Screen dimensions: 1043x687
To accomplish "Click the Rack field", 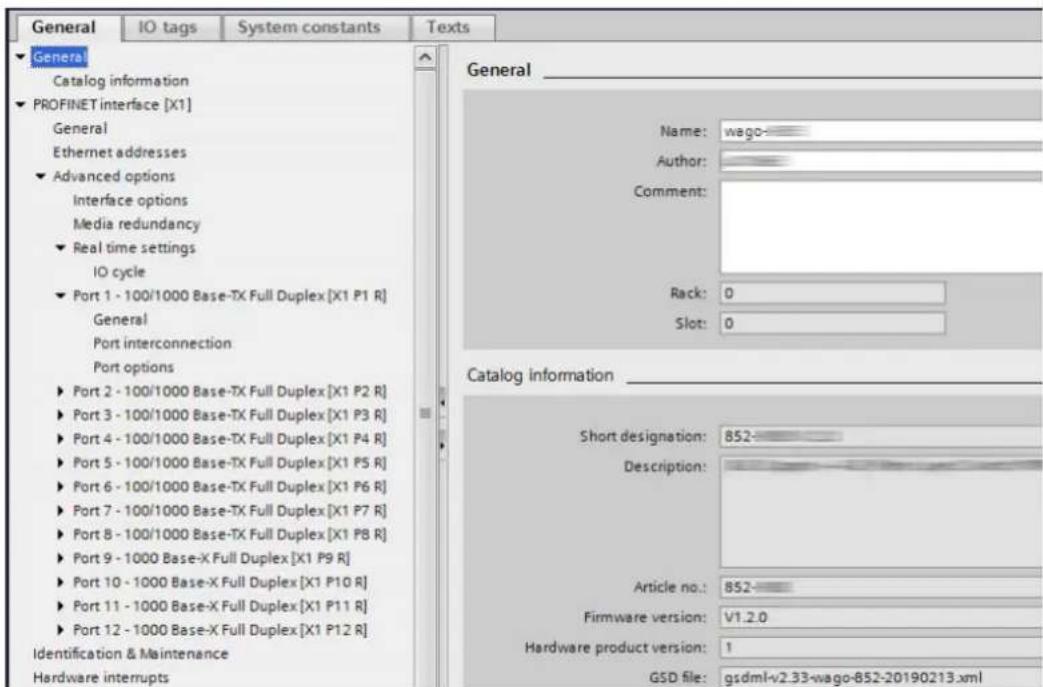I will coord(832,293).
